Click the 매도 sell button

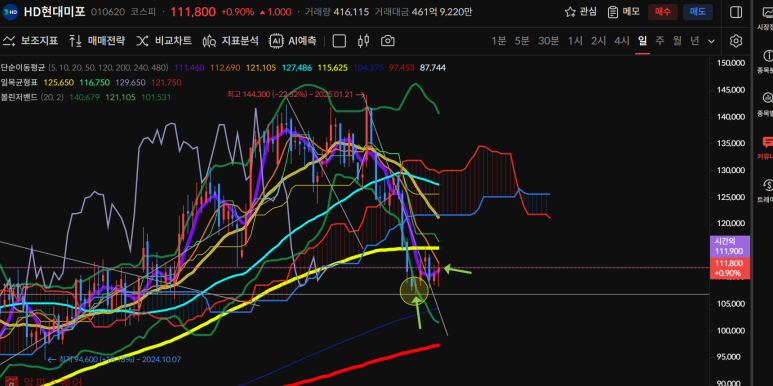click(698, 12)
